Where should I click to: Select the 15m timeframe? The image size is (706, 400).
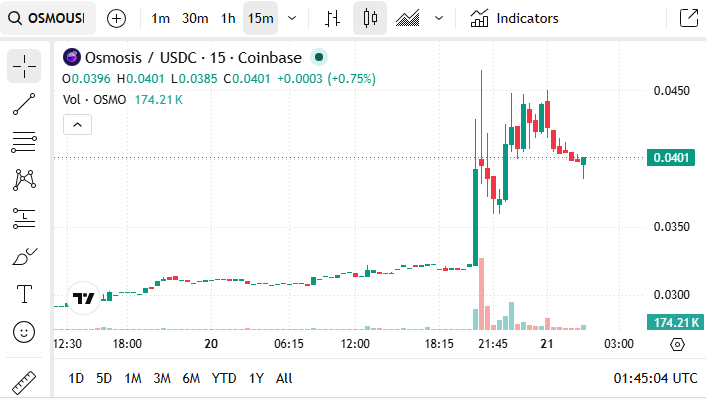(x=260, y=18)
